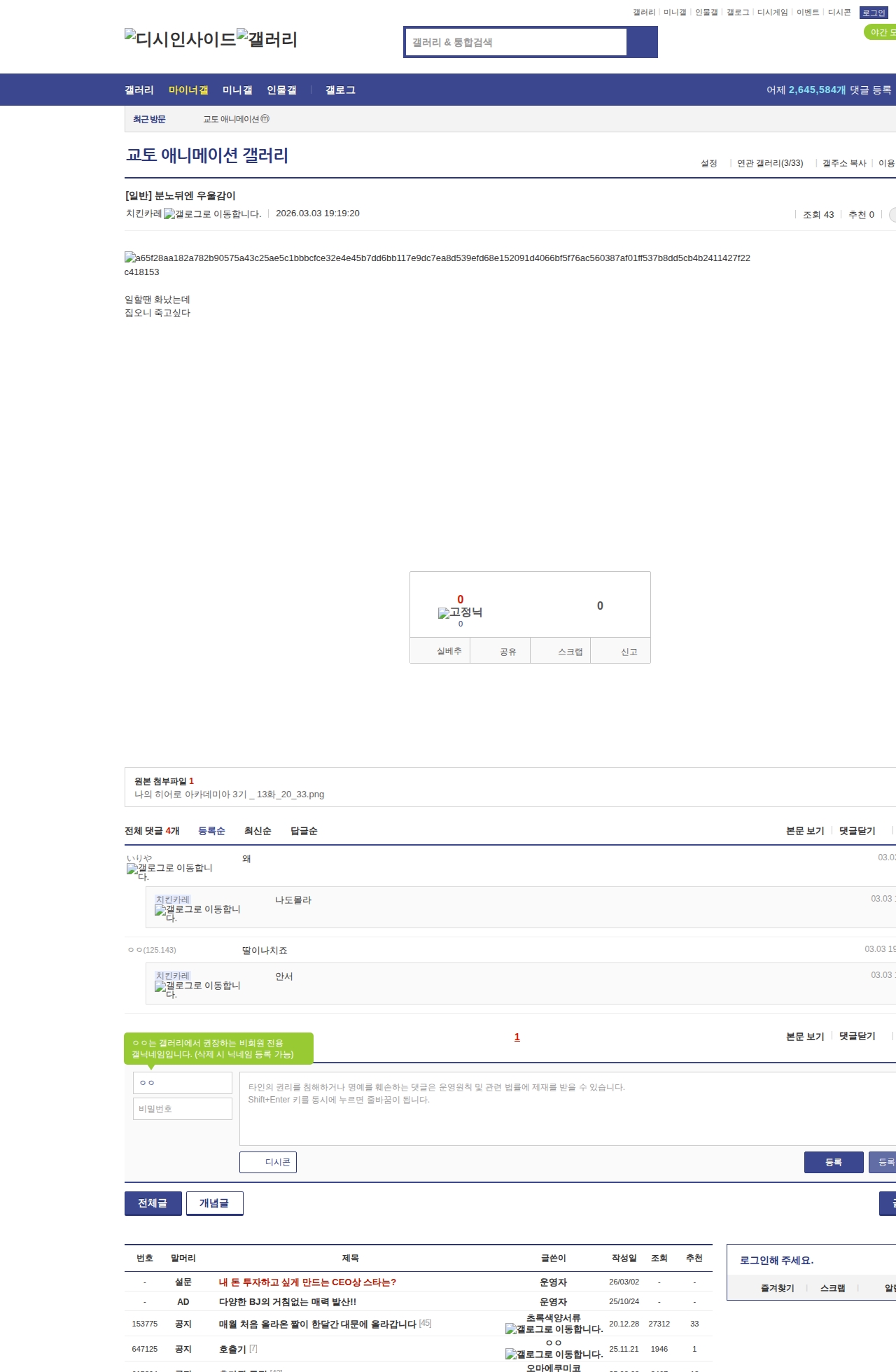This screenshot has width=896, height=1372.
Task: Open post author 치킨카레's gallog icon
Action: (x=212, y=214)
